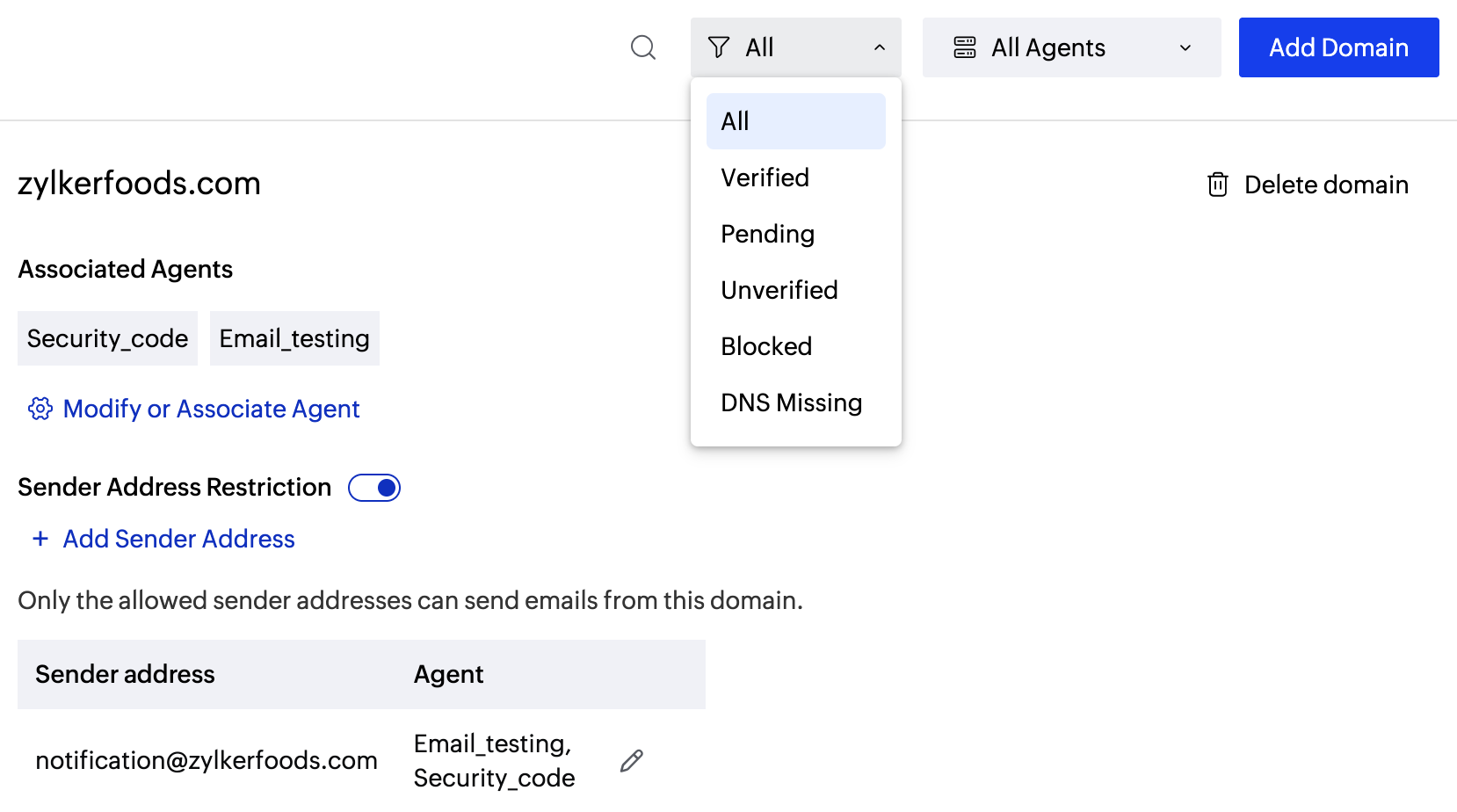The image size is (1457, 812).
Task: Open the All Agents dropdown
Action: click(1070, 47)
